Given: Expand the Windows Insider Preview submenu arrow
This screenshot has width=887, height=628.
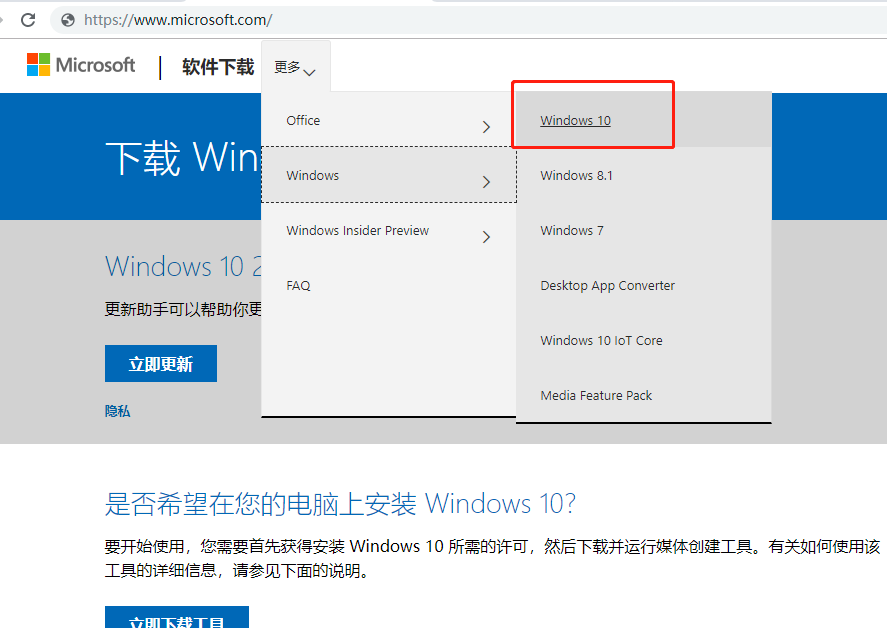Looking at the screenshot, I should pyautogui.click(x=486, y=236).
